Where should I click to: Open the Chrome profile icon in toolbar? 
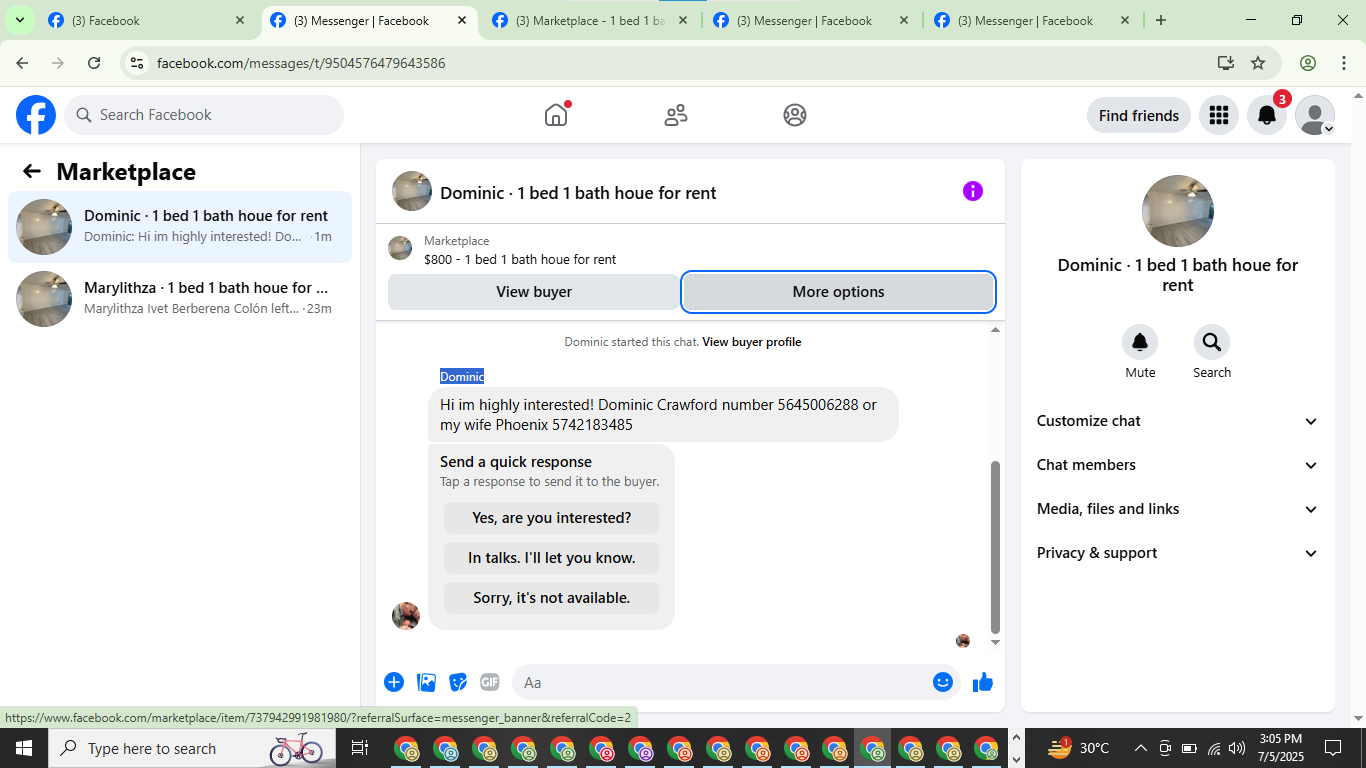click(x=1308, y=63)
